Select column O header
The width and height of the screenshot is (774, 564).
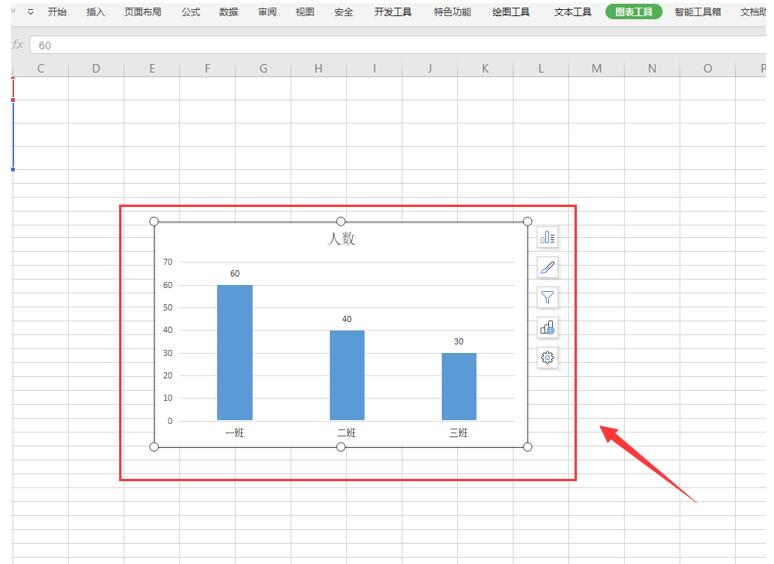click(708, 69)
